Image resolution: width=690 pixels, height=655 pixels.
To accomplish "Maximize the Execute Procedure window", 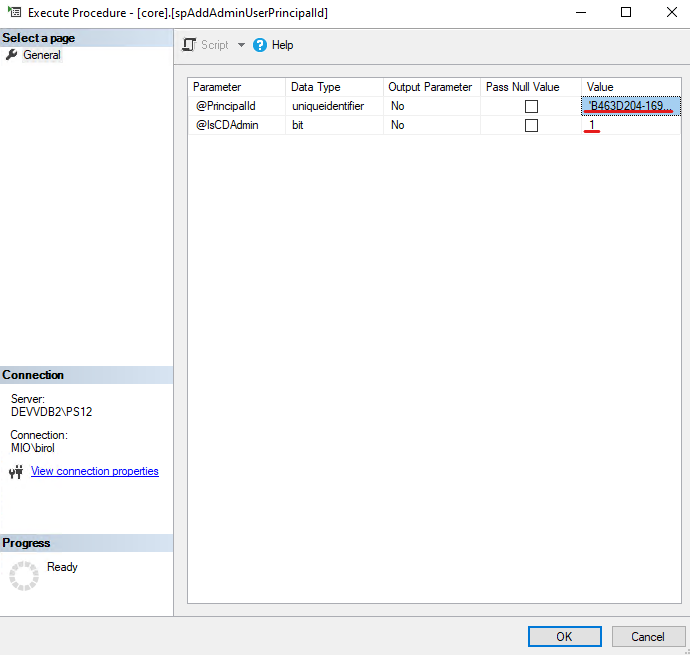I will click(x=626, y=12).
